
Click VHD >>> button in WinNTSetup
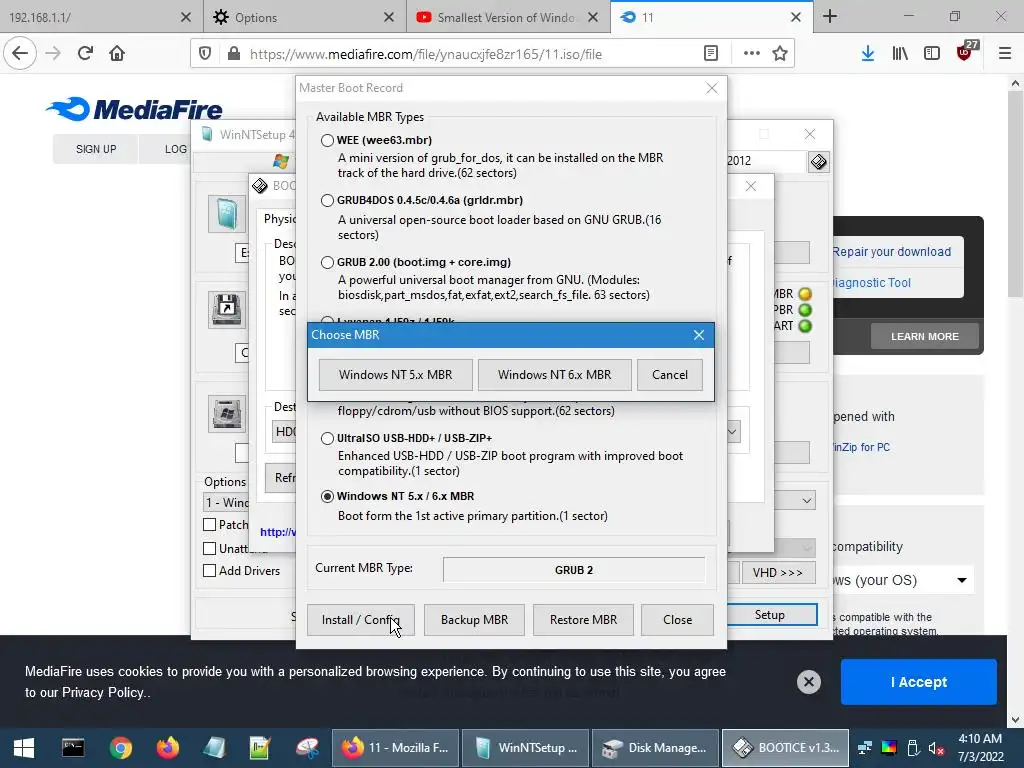tap(778, 573)
